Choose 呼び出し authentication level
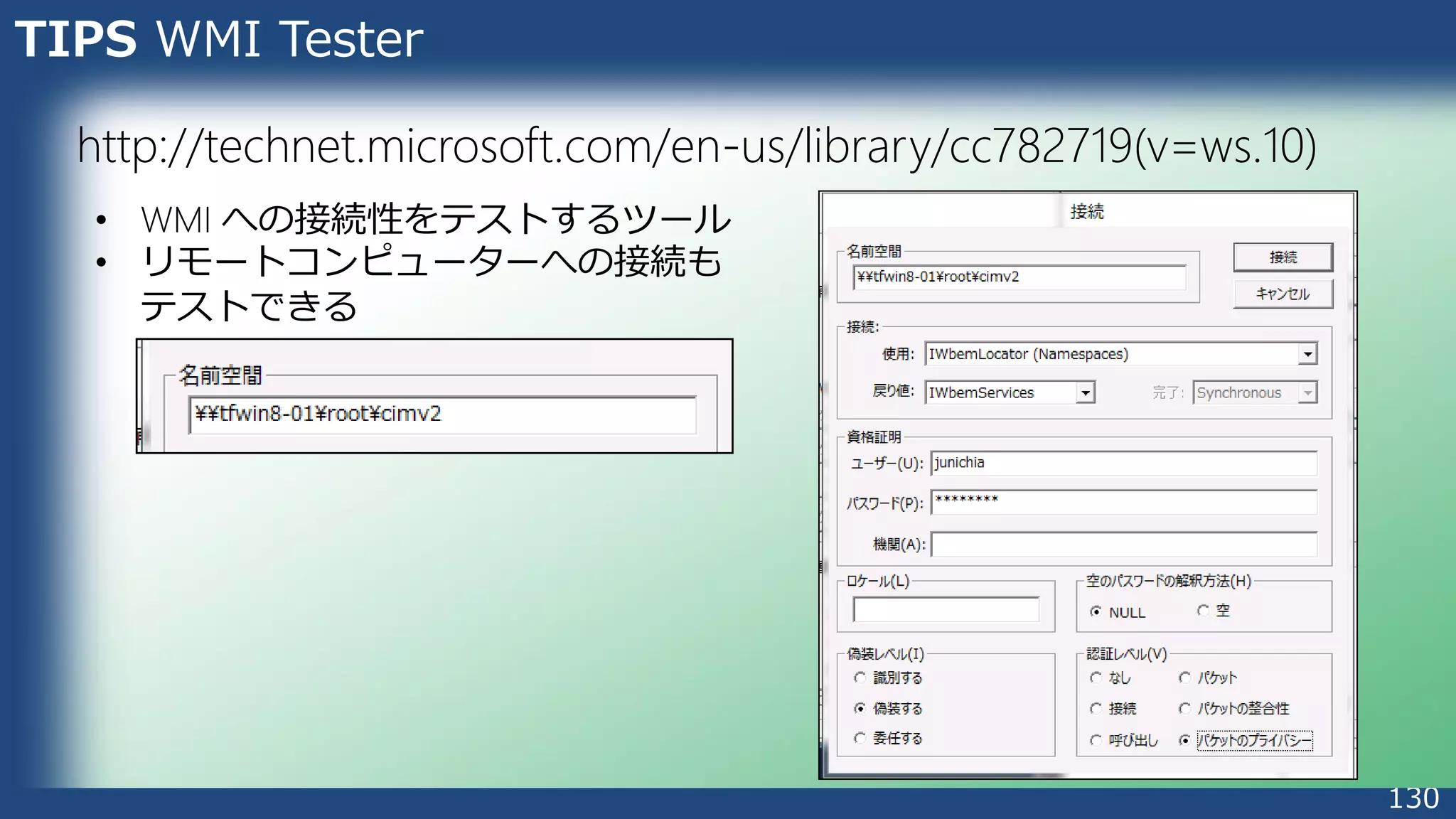Screen dimensions: 1456x819 1096,740
